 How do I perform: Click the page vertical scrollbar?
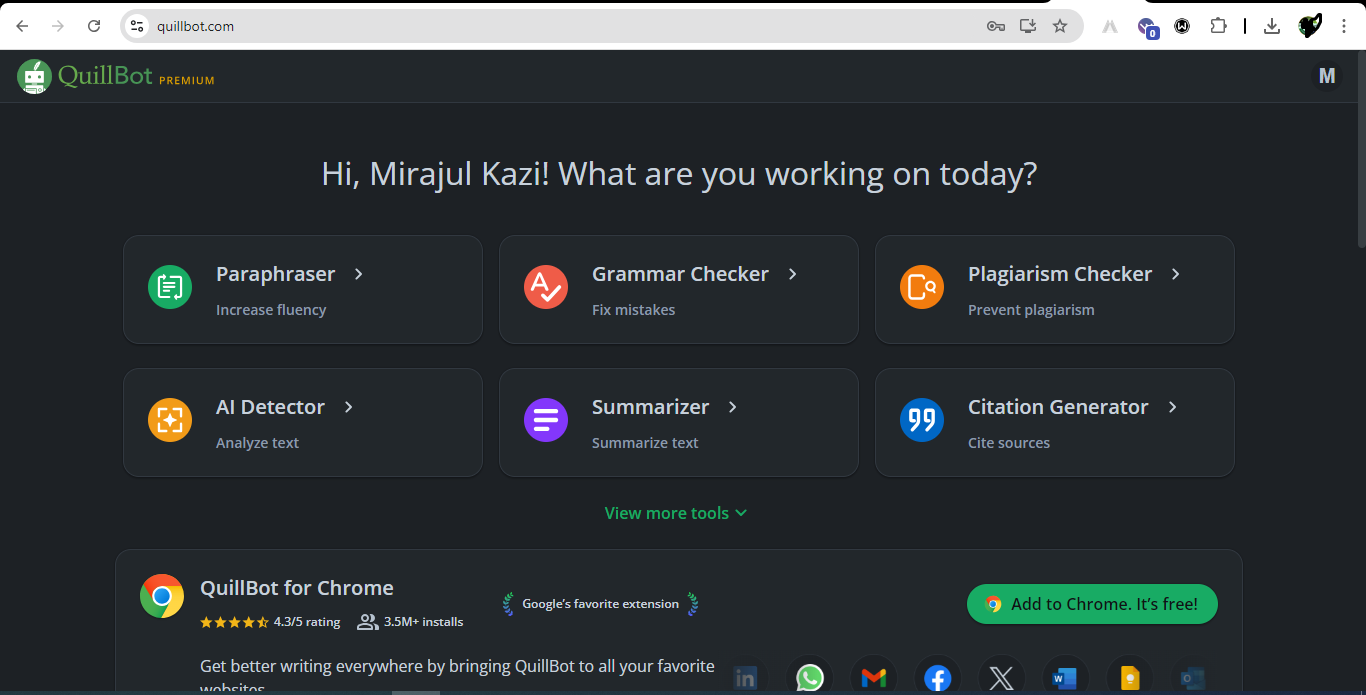point(1360,148)
